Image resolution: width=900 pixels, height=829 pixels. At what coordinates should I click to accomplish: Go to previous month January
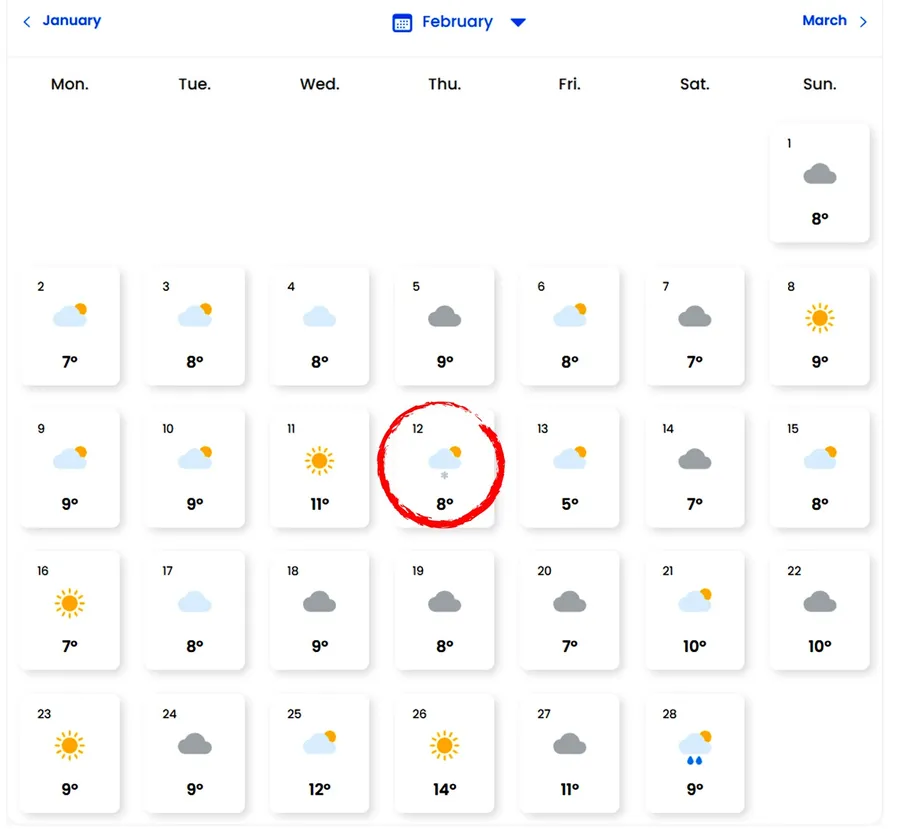pyautogui.click(x=71, y=20)
